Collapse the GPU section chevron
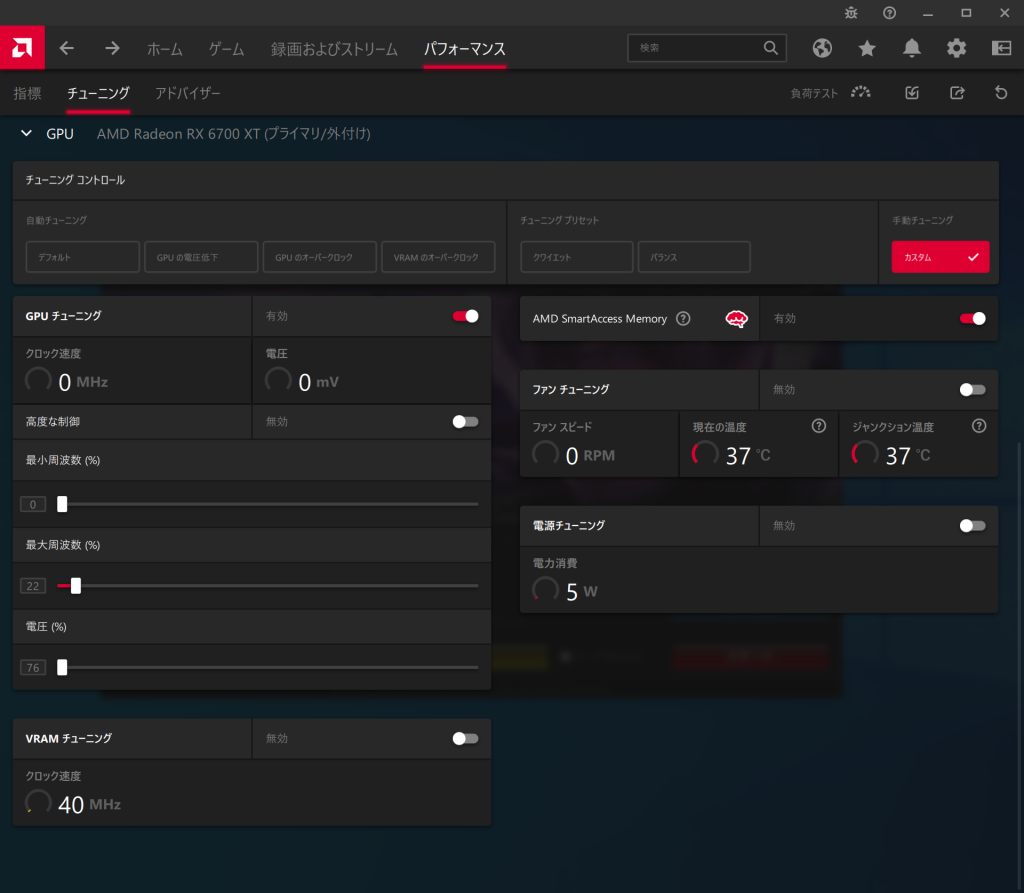This screenshot has width=1024, height=893. (x=27, y=133)
